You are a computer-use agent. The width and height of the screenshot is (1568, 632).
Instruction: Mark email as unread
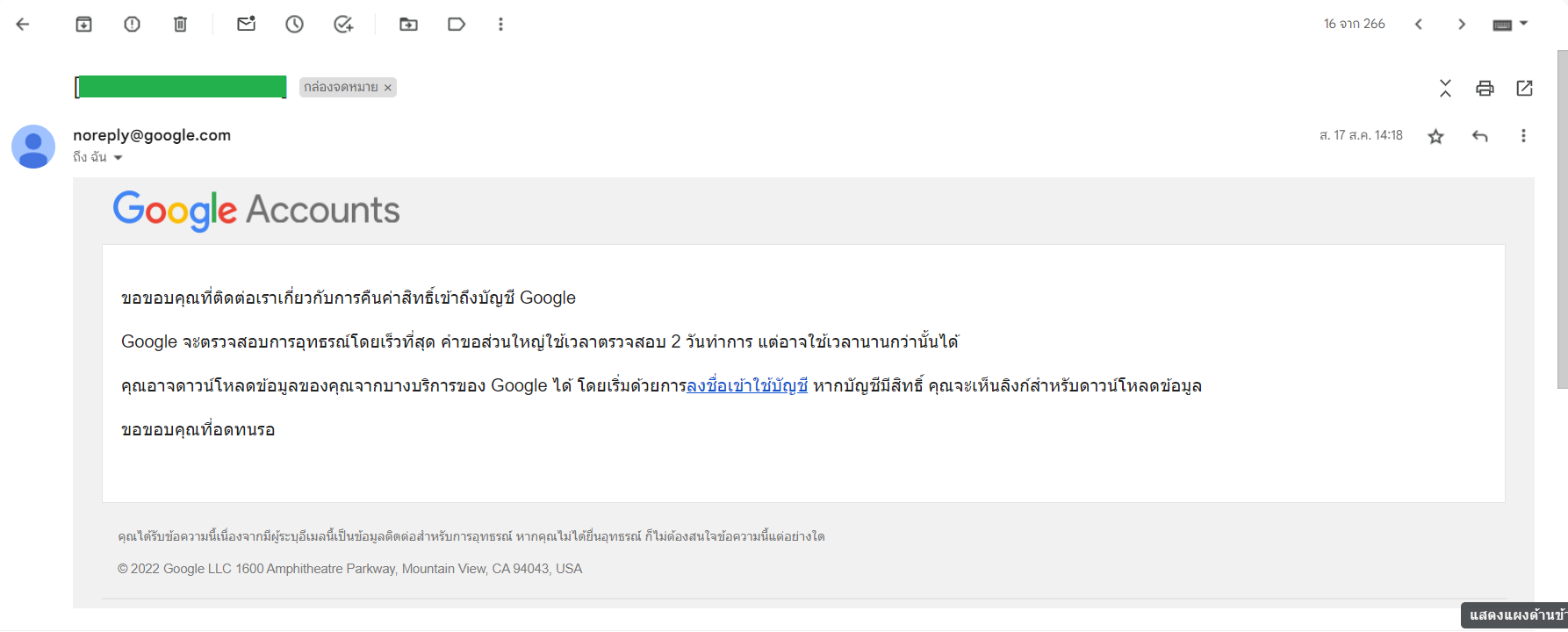[x=247, y=25]
